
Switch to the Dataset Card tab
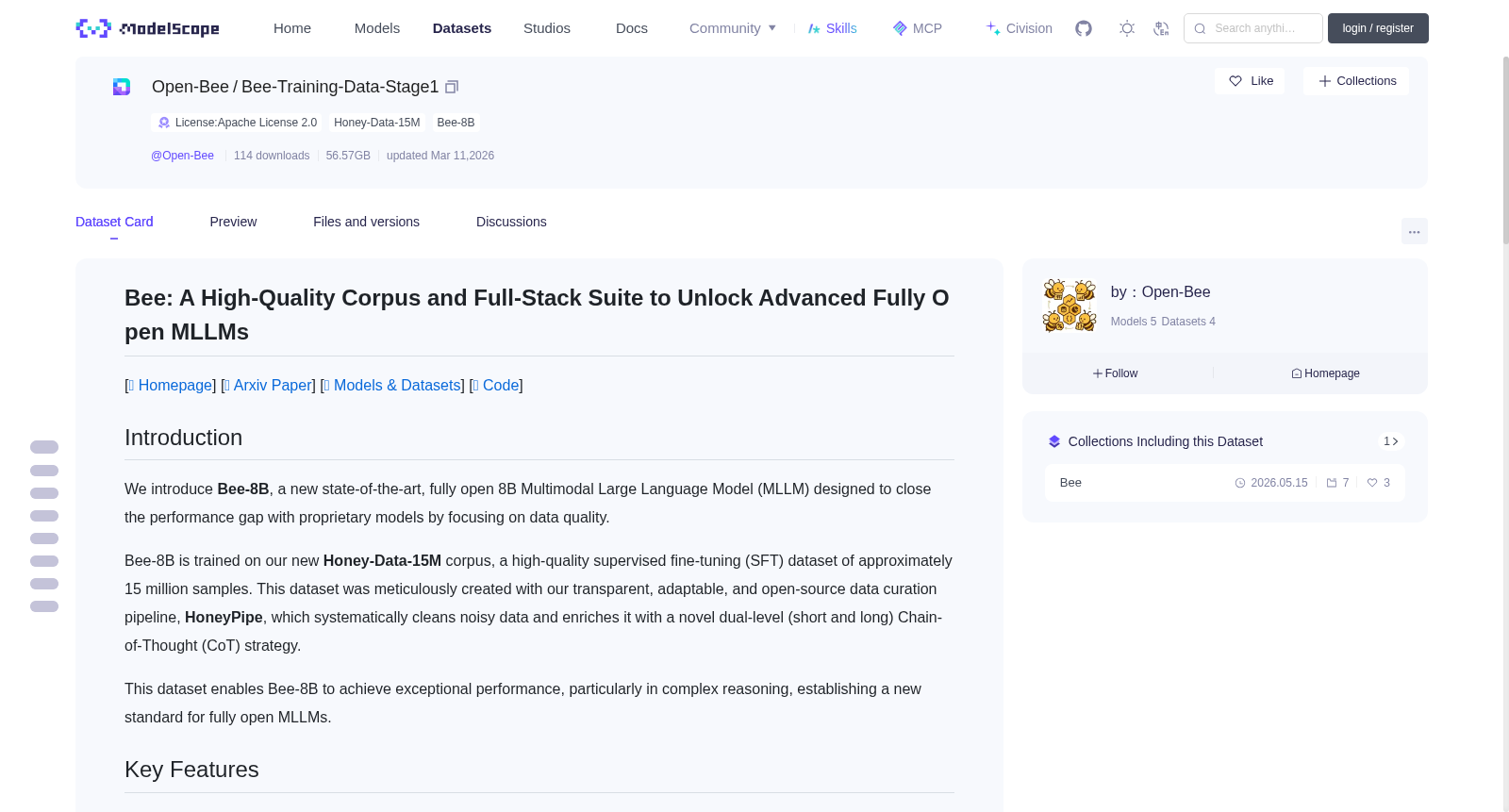click(x=114, y=222)
